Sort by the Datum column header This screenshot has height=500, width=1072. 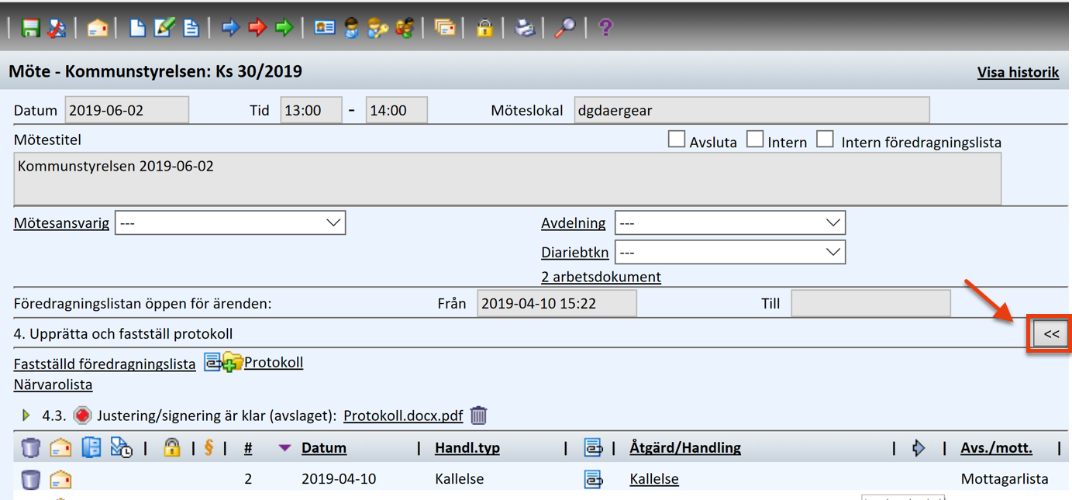coord(323,449)
